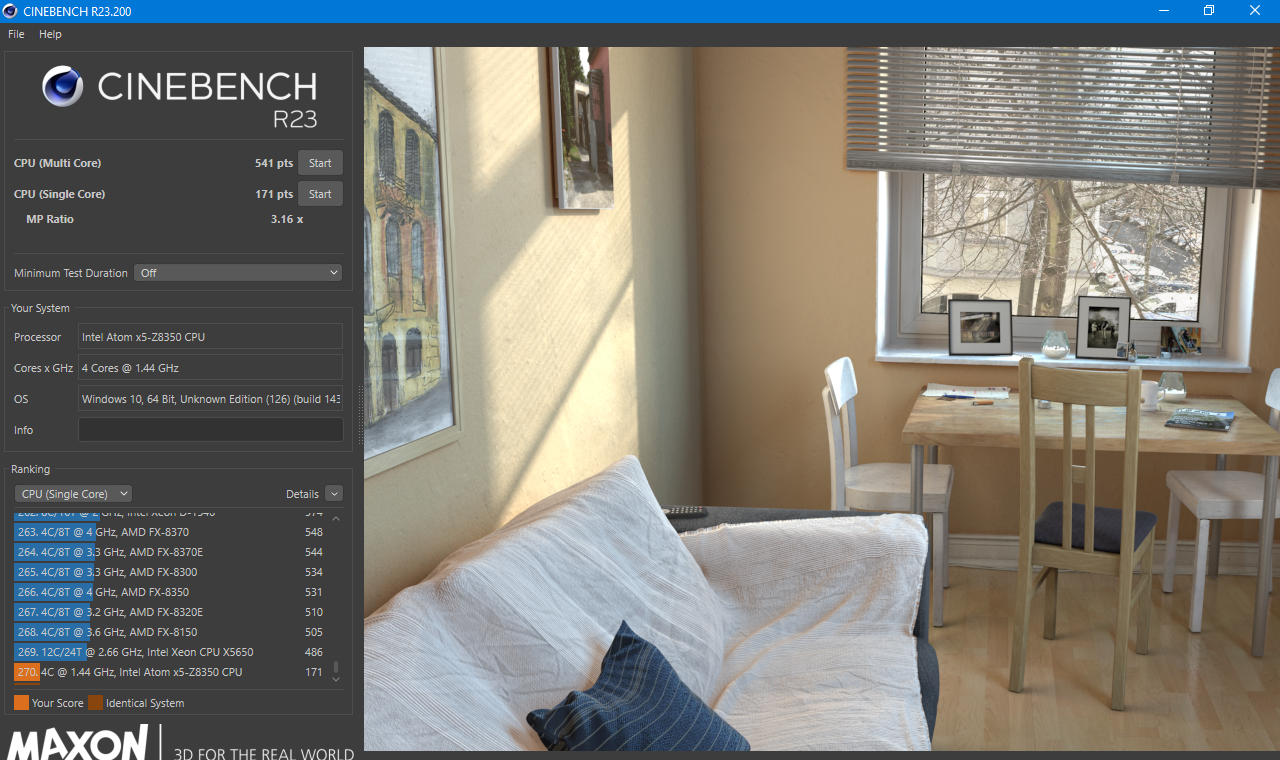The width and height of the screenshot is (1280, 760).
Task: Click the ranking list scrollbar thumb
Action: 336,667
